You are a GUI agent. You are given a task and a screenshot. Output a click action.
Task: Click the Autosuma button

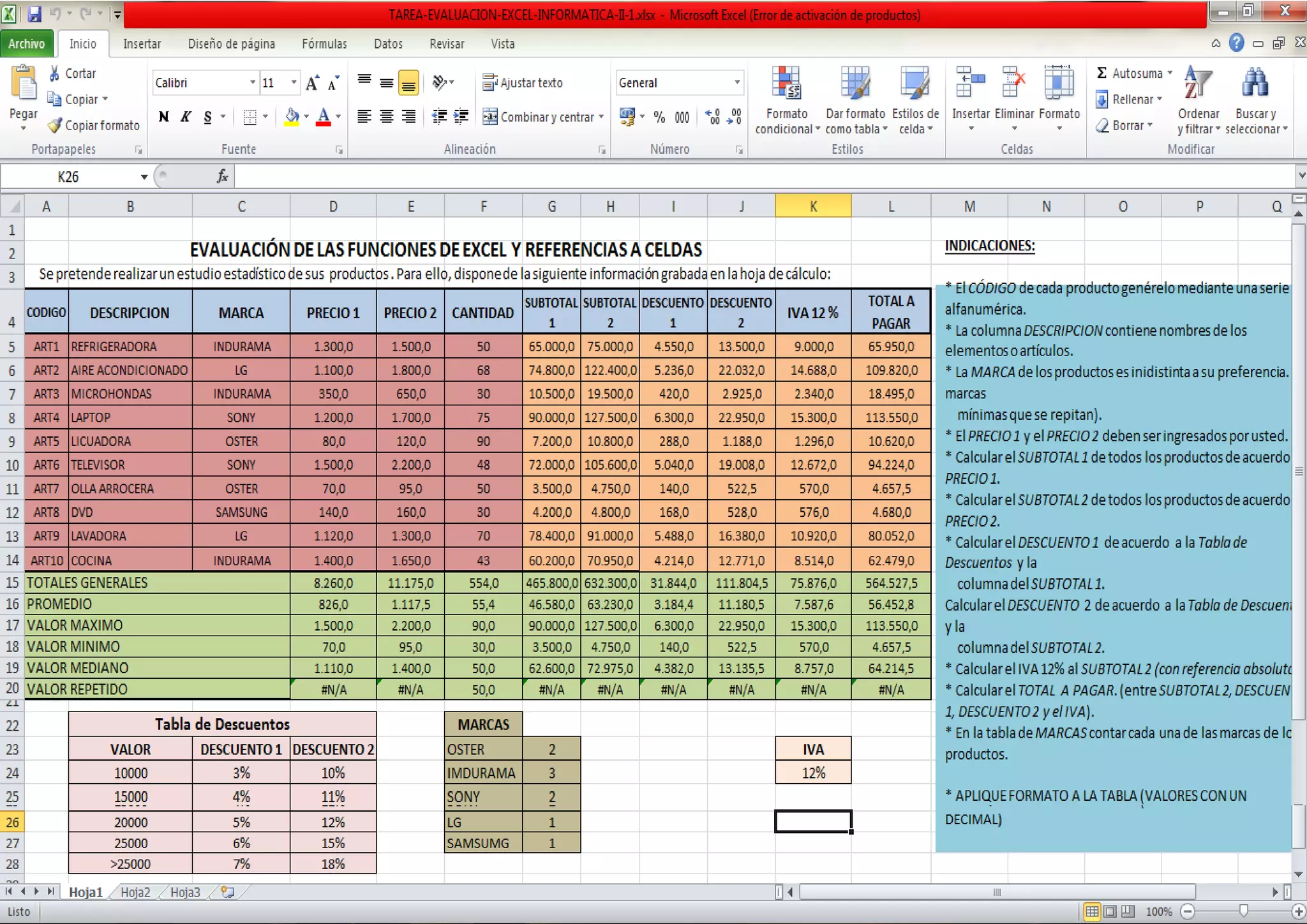click(1130, 73)
